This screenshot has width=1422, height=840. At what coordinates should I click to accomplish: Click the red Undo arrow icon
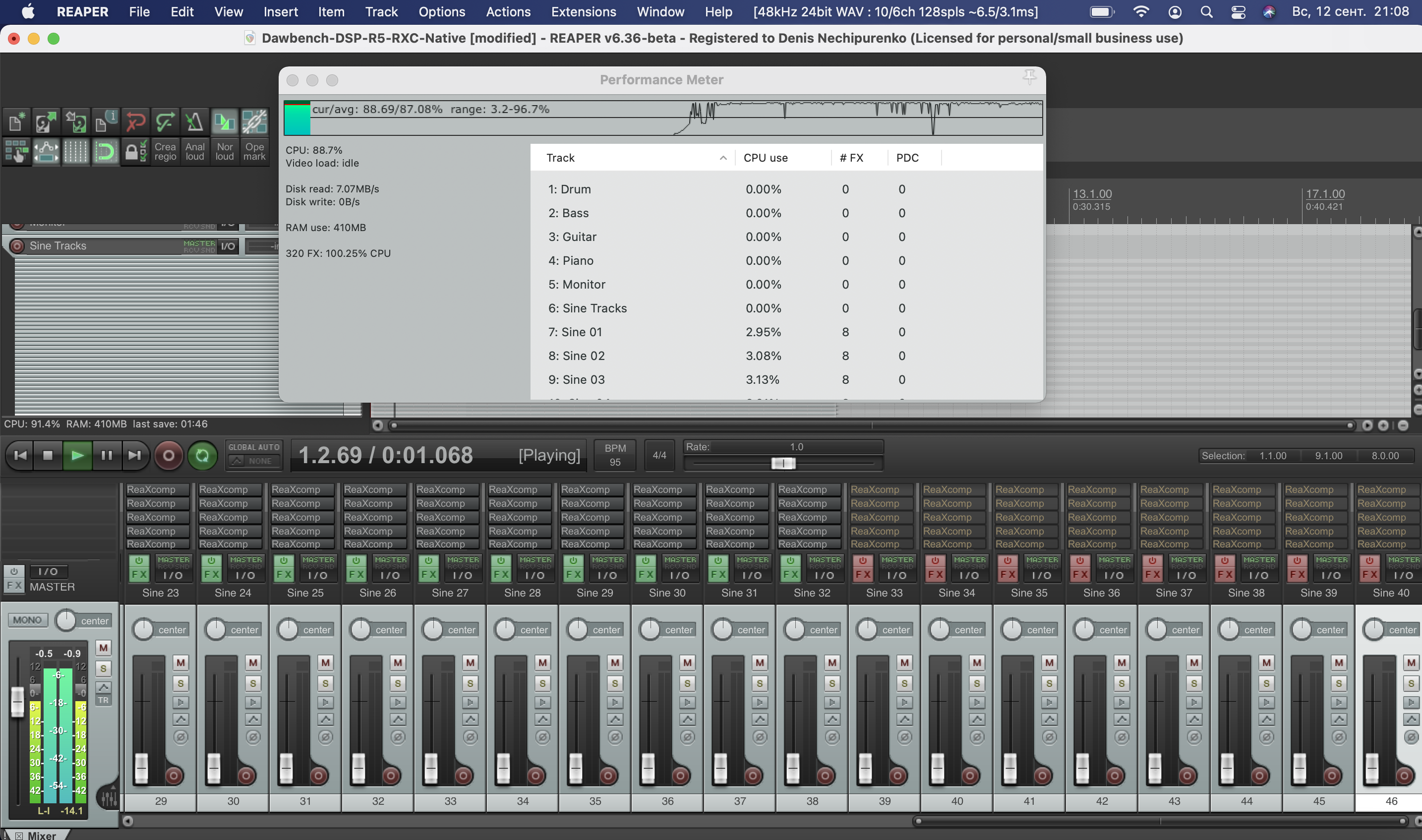tap(135, 121)
